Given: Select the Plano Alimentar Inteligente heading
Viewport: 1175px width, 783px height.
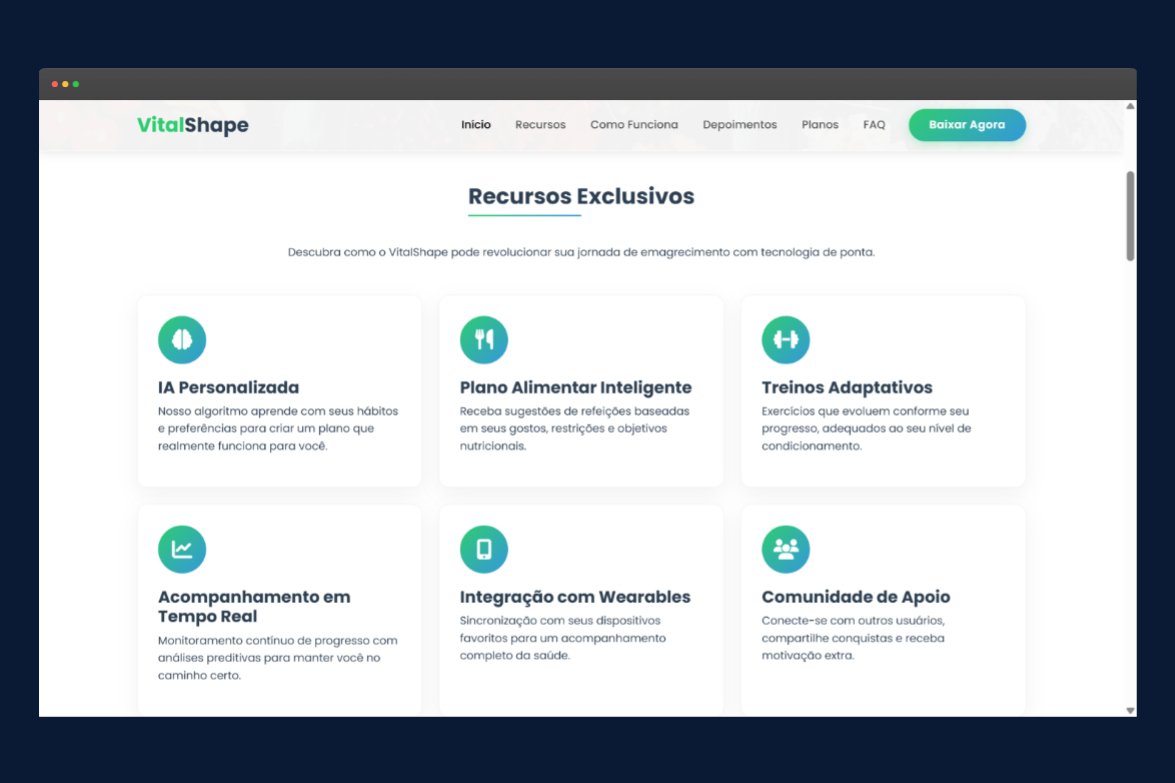Looking at the screenshot, I should (576, 388).
